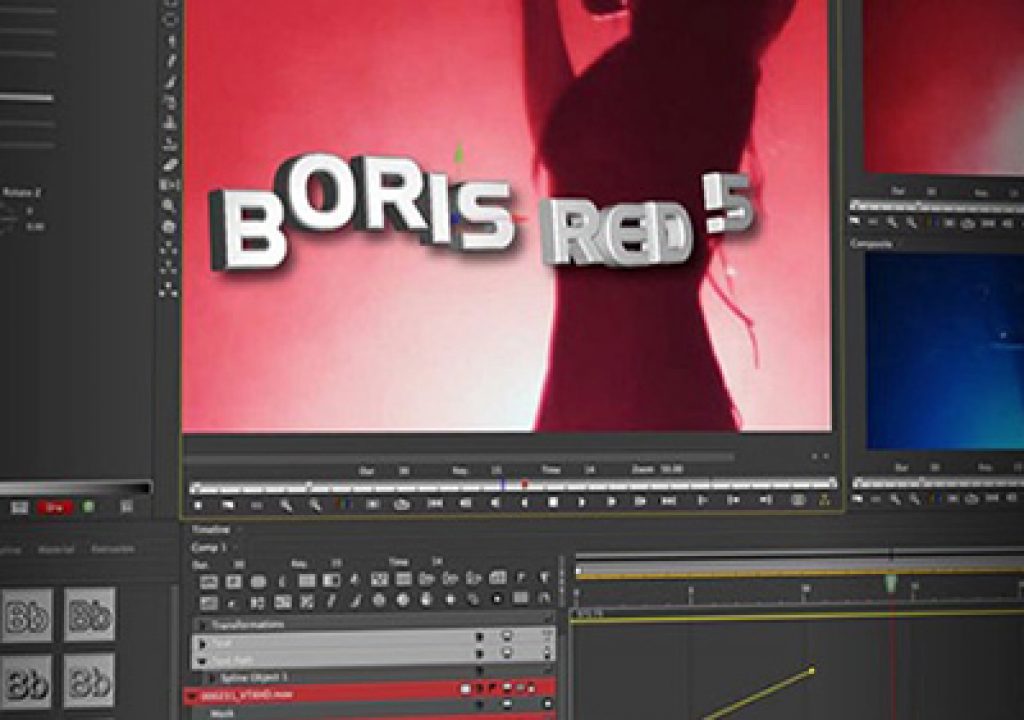1024x720 pixels.
Task: Click the blue preview thumbnail on the right
Action: coord(944,351)
